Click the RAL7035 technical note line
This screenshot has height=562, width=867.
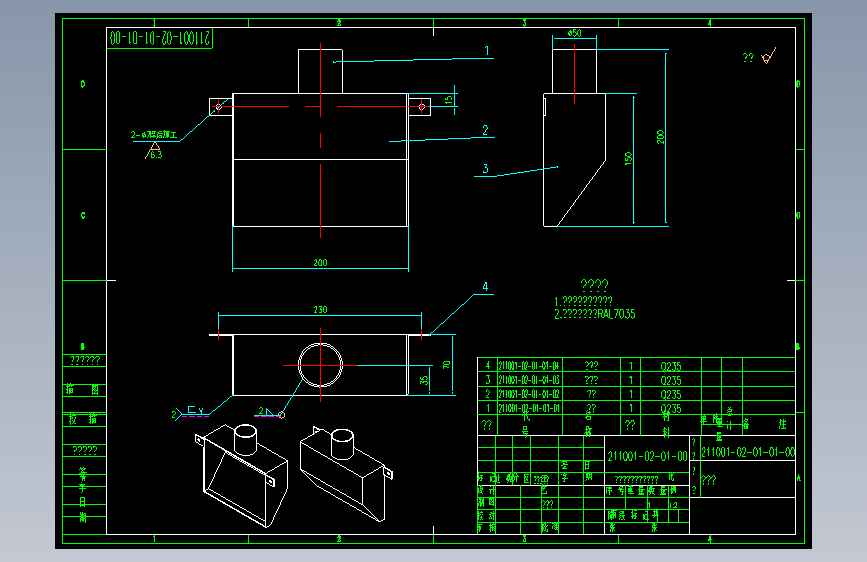595,314
